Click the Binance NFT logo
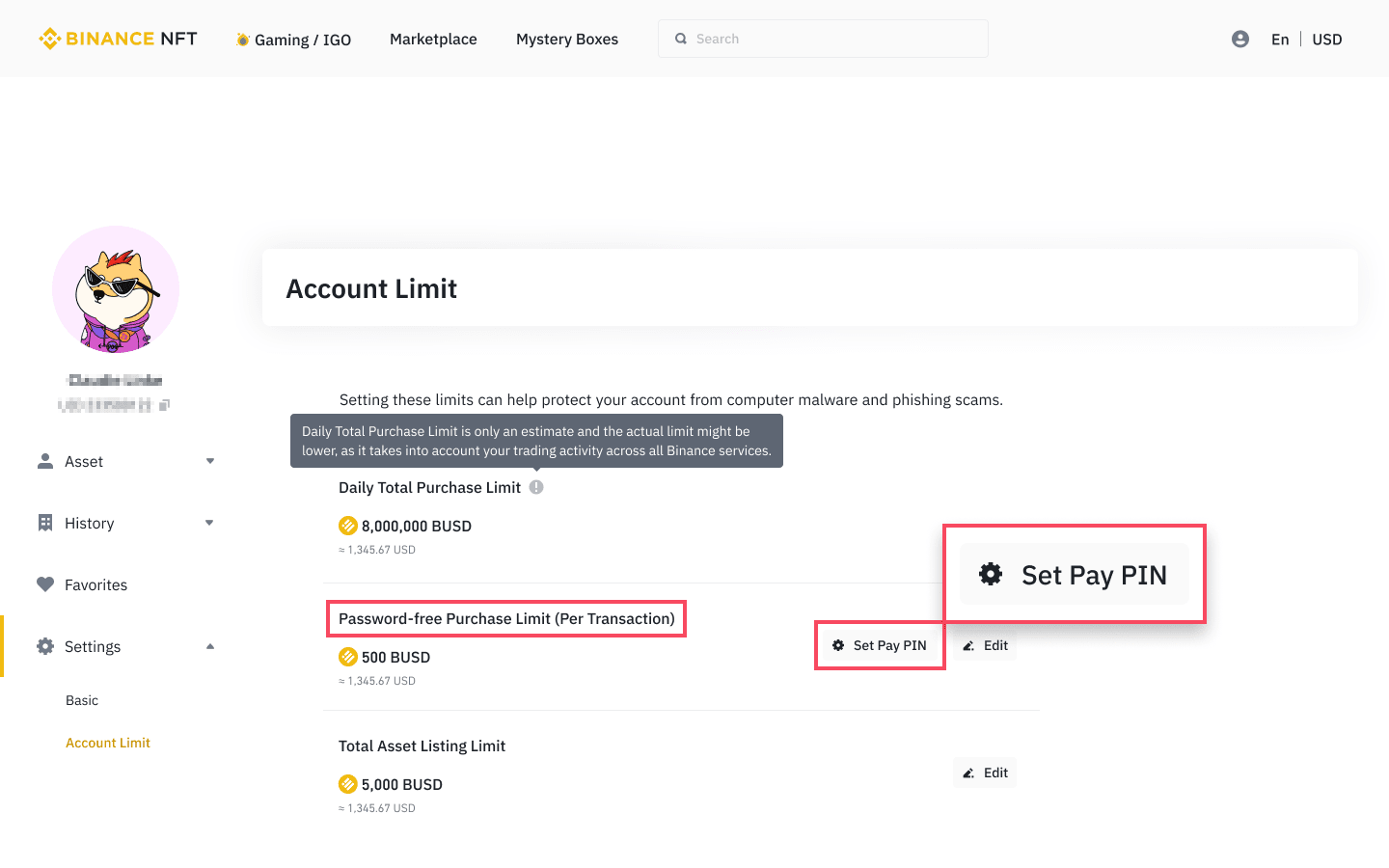1389x868 pixels. [118, 39]
